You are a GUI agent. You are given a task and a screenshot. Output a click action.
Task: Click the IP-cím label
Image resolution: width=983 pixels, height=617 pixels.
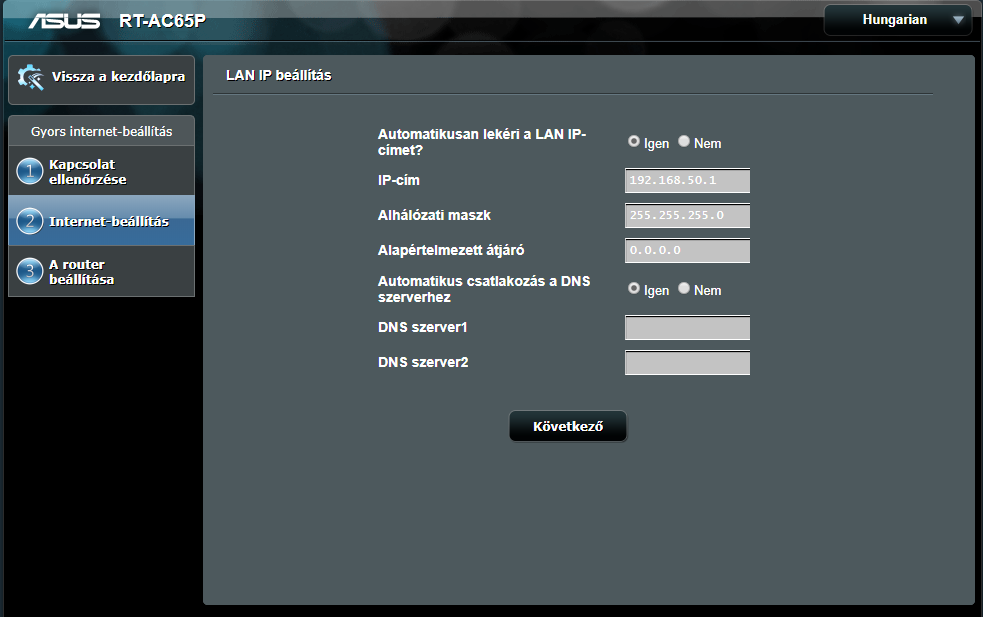tap(399, 180)
